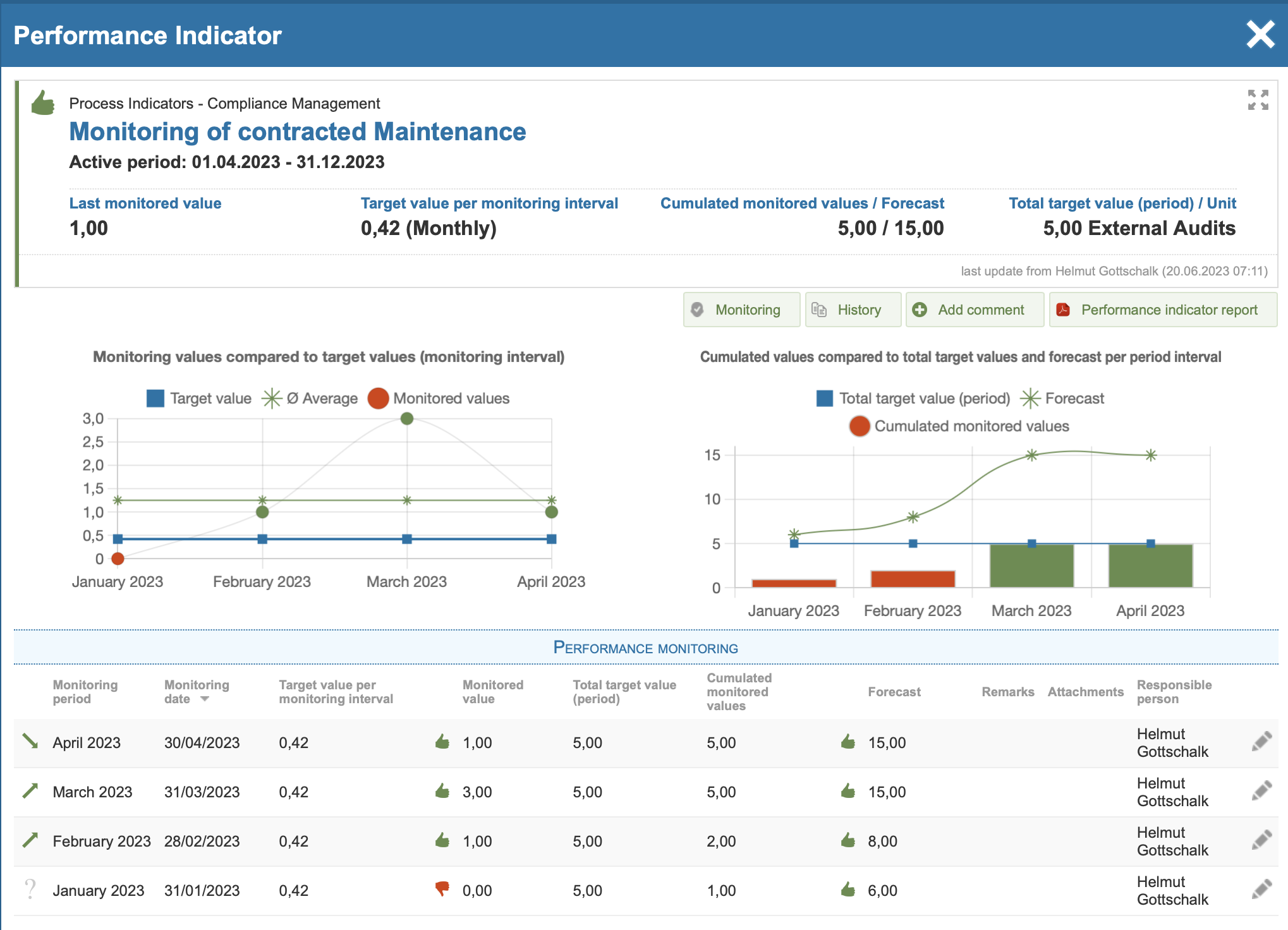Click edit pencil for March 2023 row
Screen dimensions: 1288x930
[1261, 791]
